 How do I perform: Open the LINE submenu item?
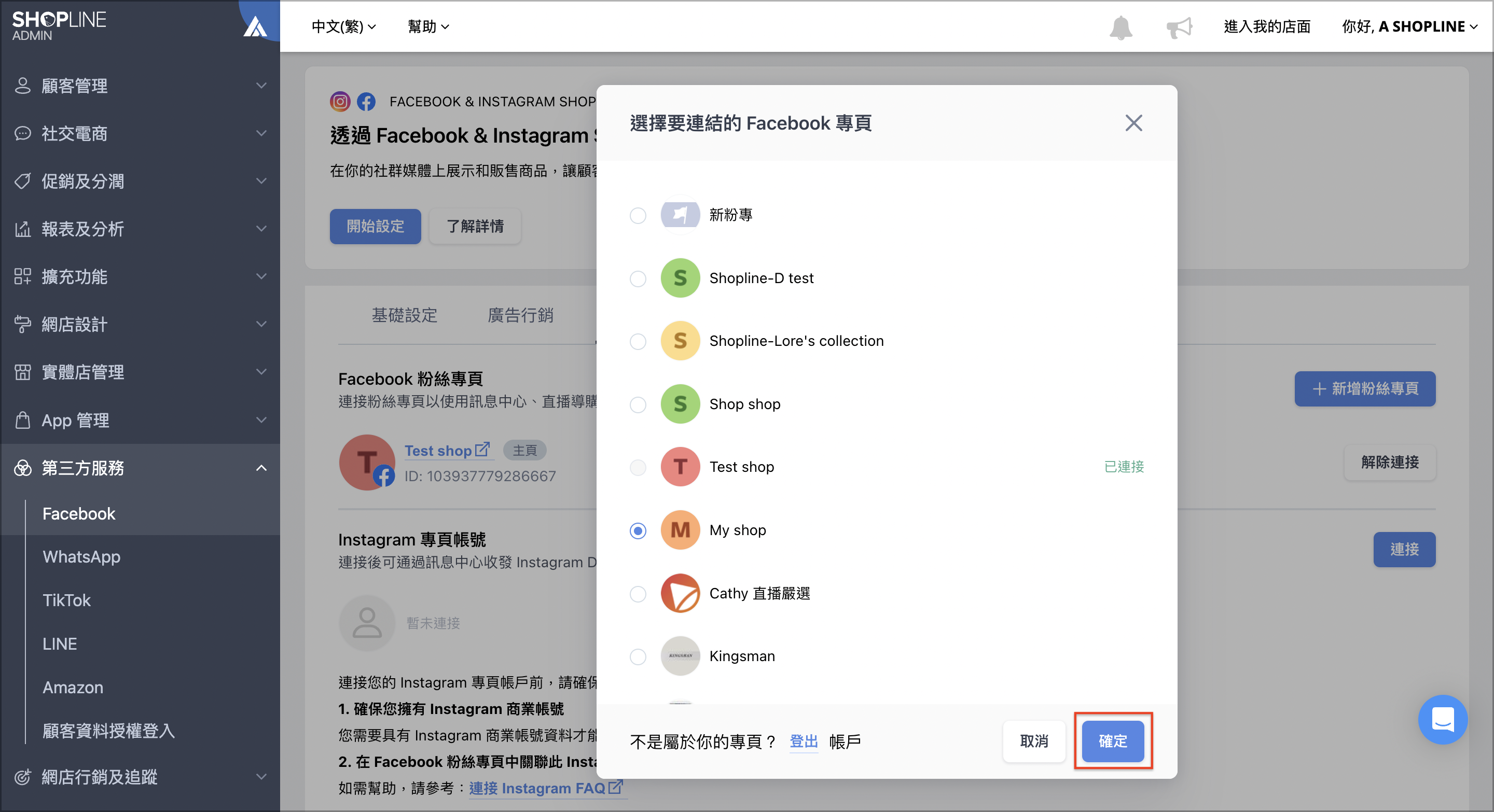click(60, 644)
